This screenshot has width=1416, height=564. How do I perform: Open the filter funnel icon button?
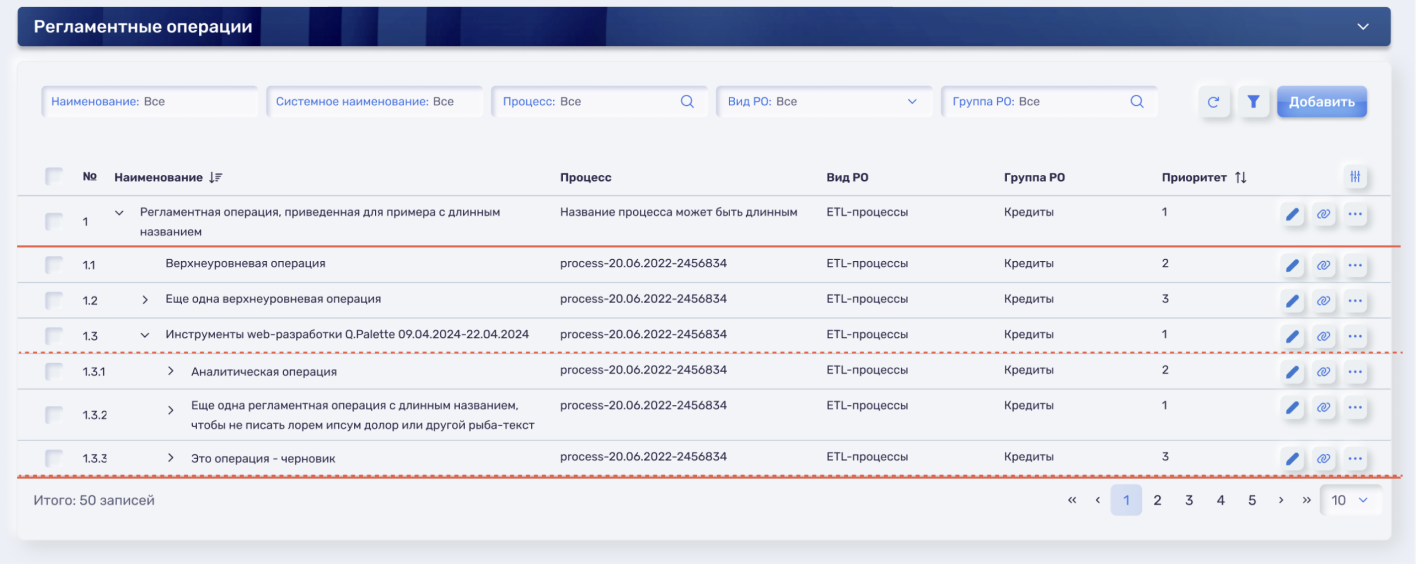(x=1253, y=101)
